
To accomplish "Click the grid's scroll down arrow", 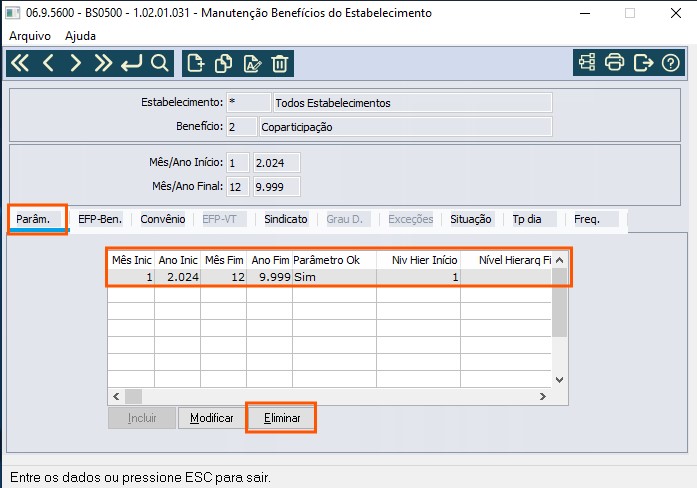I will (560, 380).
